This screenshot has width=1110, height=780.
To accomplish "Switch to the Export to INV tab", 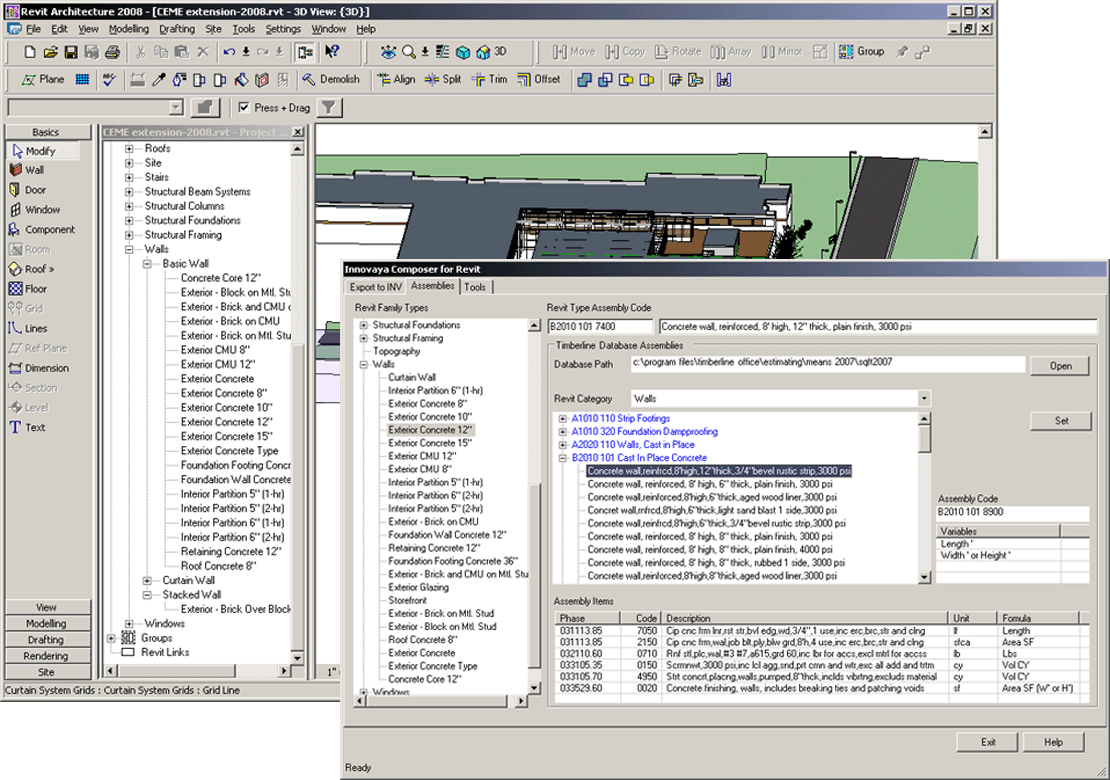I will (375, 287).
